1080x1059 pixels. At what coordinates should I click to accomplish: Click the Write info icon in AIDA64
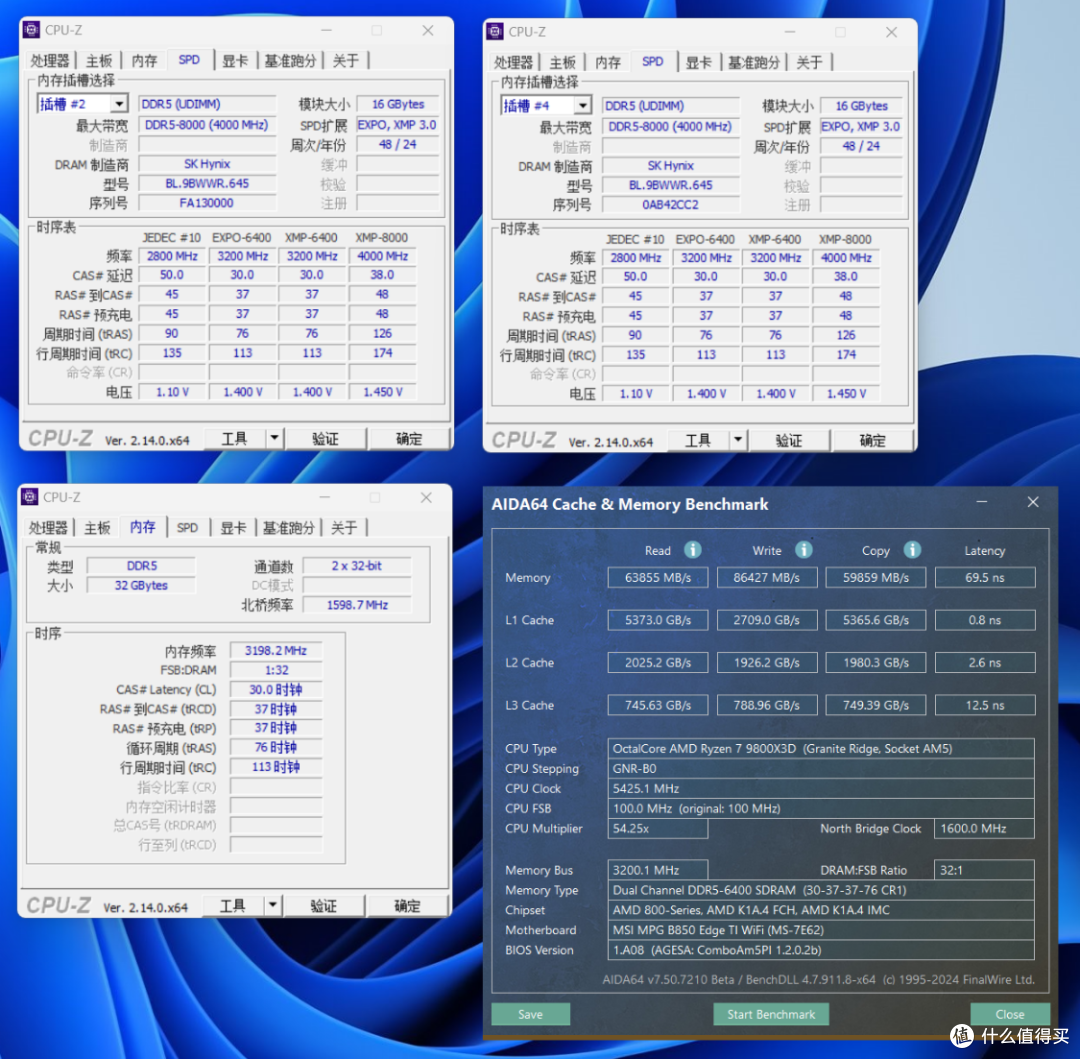803,549
